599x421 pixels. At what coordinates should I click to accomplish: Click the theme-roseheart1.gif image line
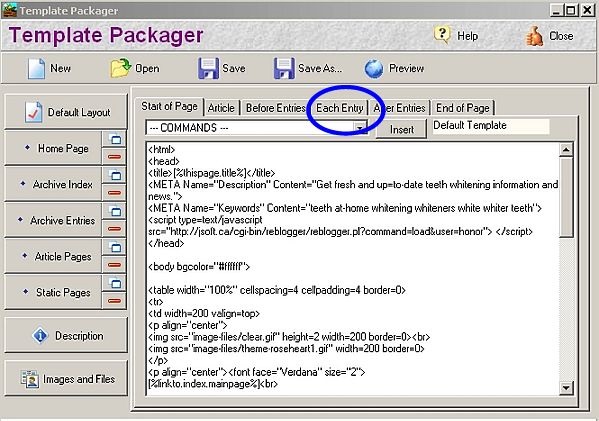click(286, 348)
